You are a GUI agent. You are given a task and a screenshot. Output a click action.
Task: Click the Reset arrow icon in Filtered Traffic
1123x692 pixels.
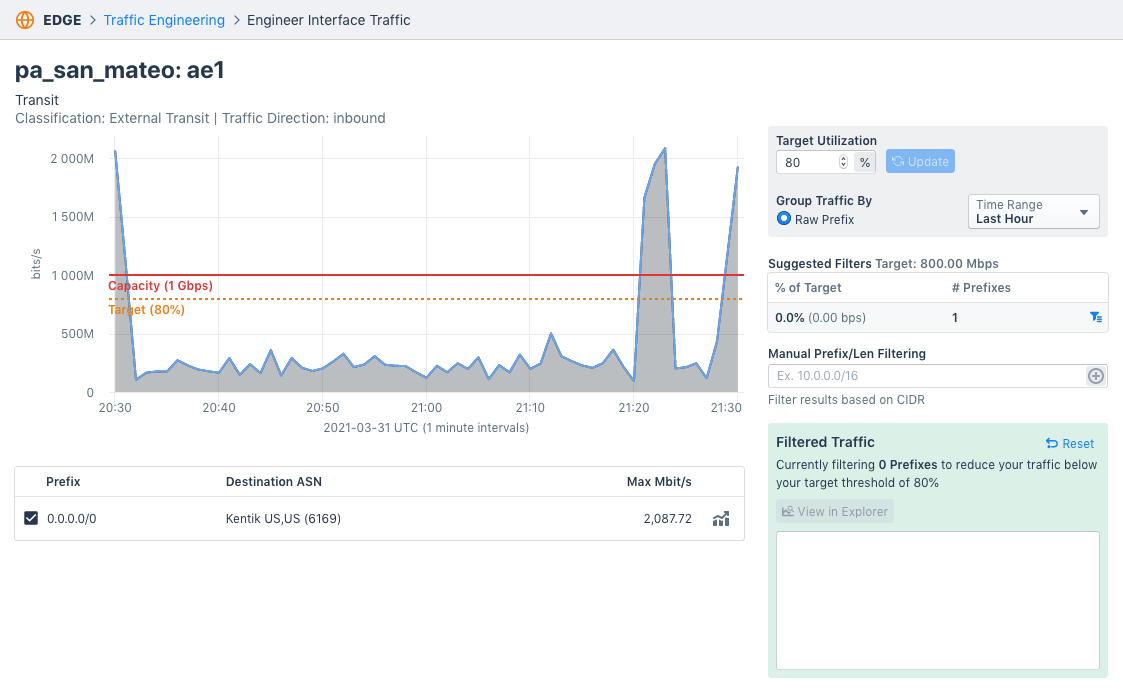point(1051,443)
